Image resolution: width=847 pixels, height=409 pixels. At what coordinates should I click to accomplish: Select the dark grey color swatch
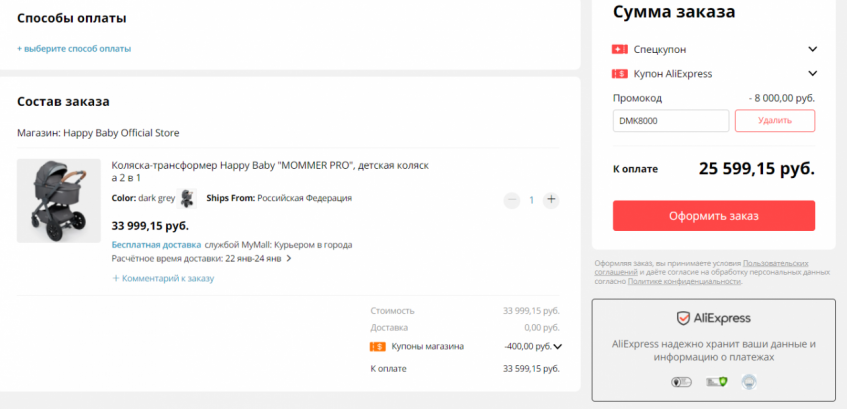pos(186,198)
